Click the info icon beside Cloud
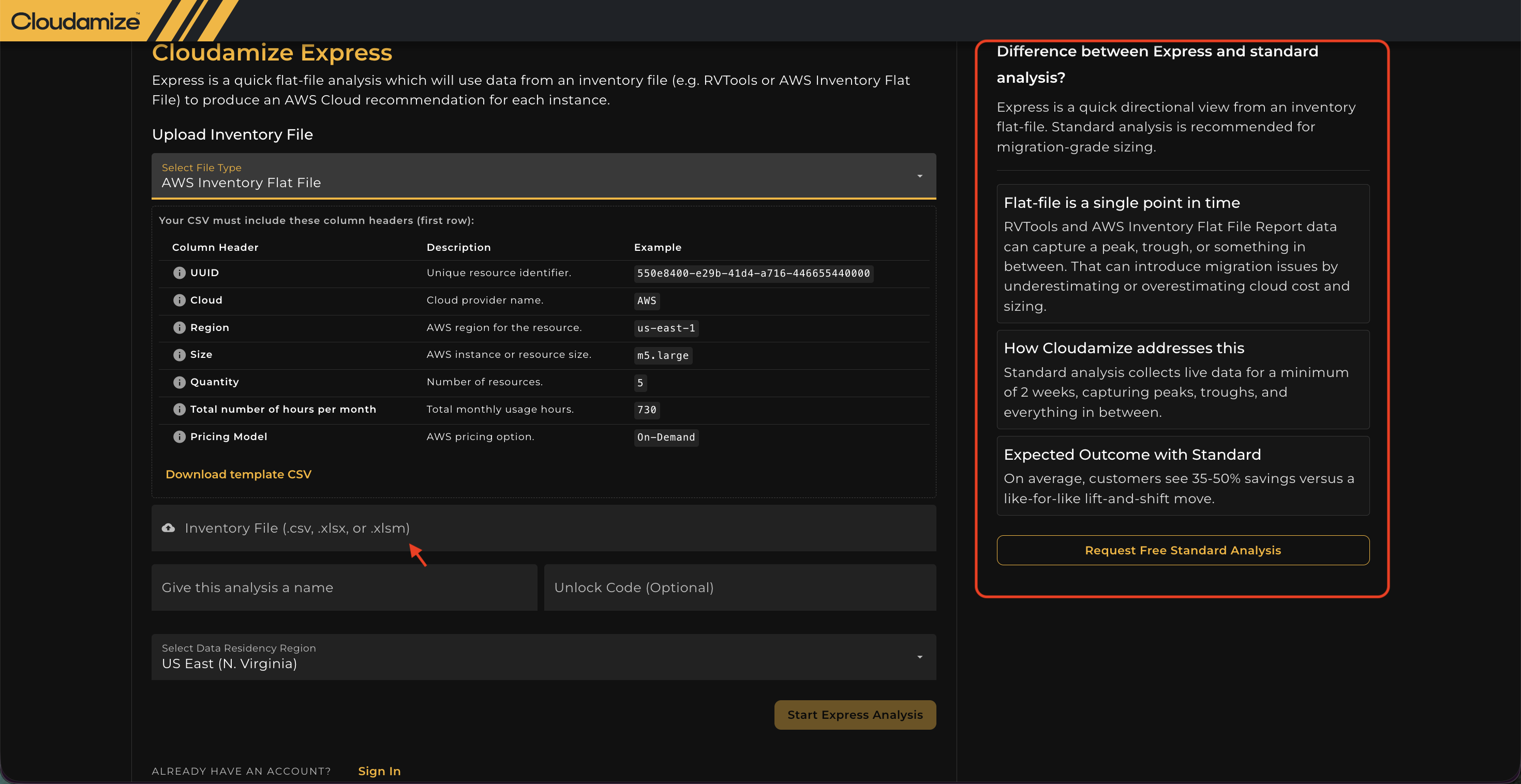 point(179,300)
